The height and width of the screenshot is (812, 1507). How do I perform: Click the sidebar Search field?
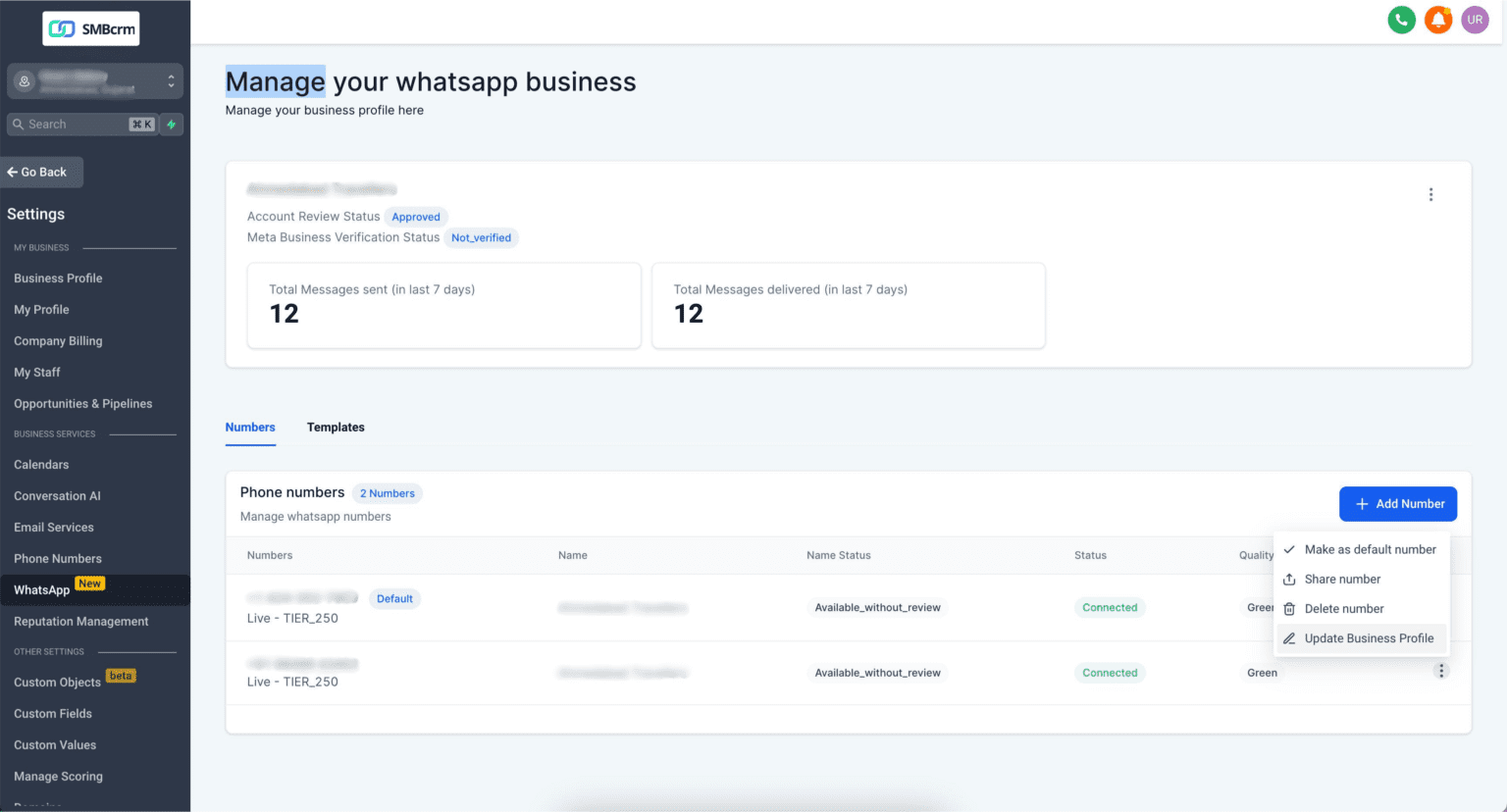[x=82, y=125]
